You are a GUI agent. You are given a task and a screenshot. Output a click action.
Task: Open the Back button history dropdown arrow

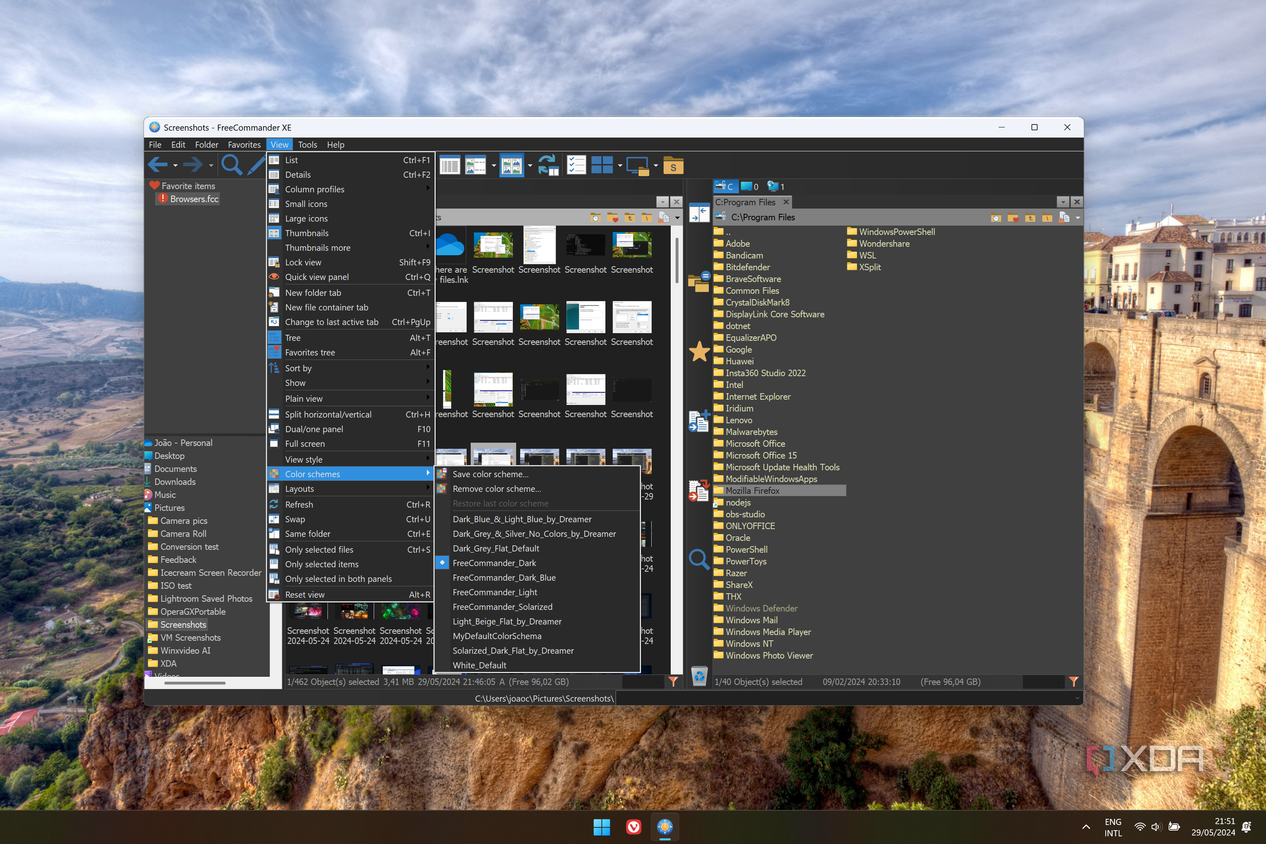pos(175,166)
